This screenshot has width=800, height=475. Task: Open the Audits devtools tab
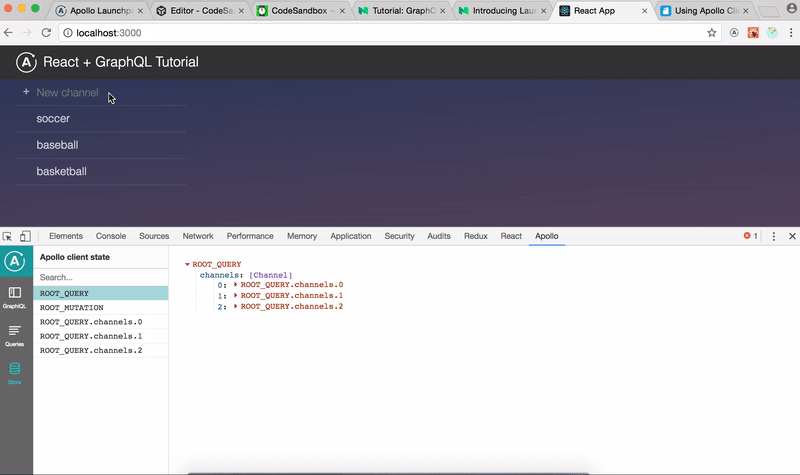coord(439,236)
